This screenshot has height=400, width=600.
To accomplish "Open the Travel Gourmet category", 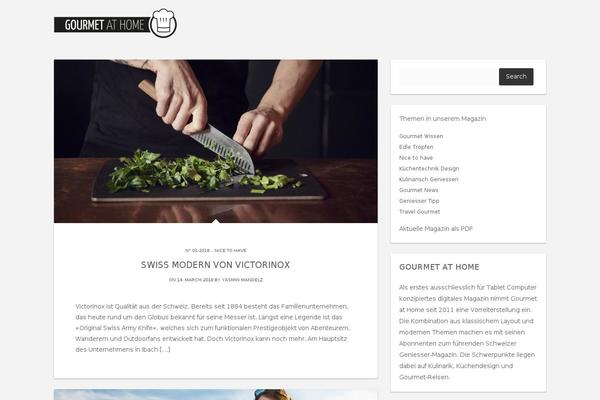I will click(419, 211).
